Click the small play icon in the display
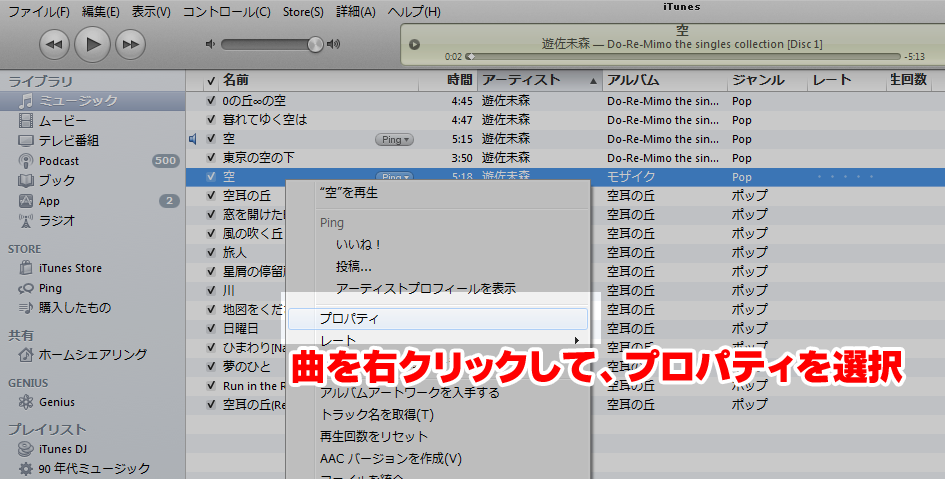Viewport: 945px width, 479px height. pos(415,45)
